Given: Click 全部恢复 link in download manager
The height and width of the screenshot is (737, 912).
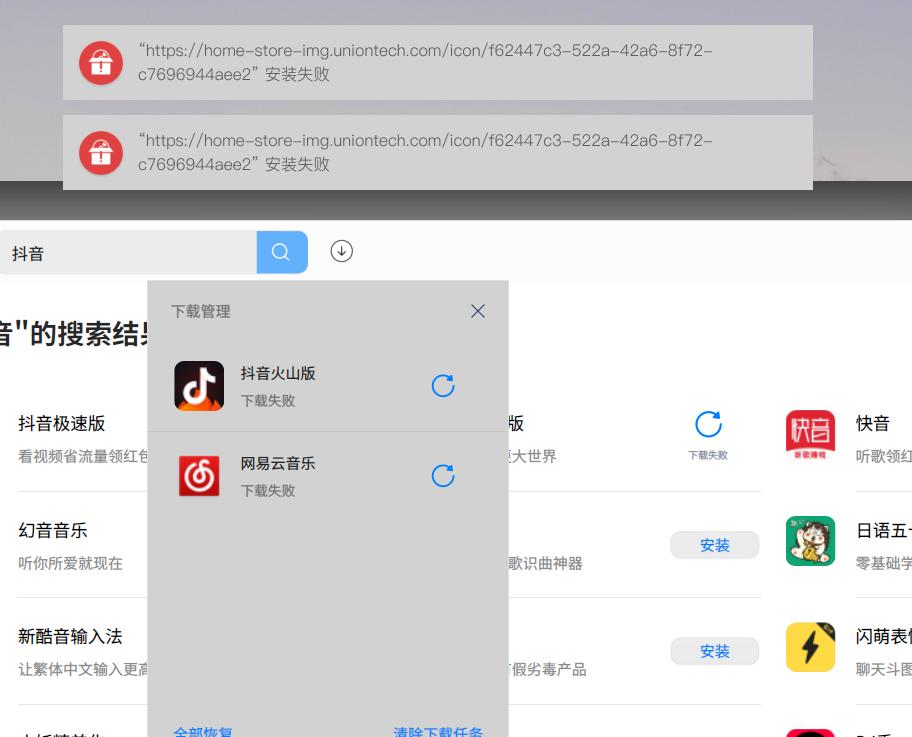Looking at the screenshot, I should point(202,731).
